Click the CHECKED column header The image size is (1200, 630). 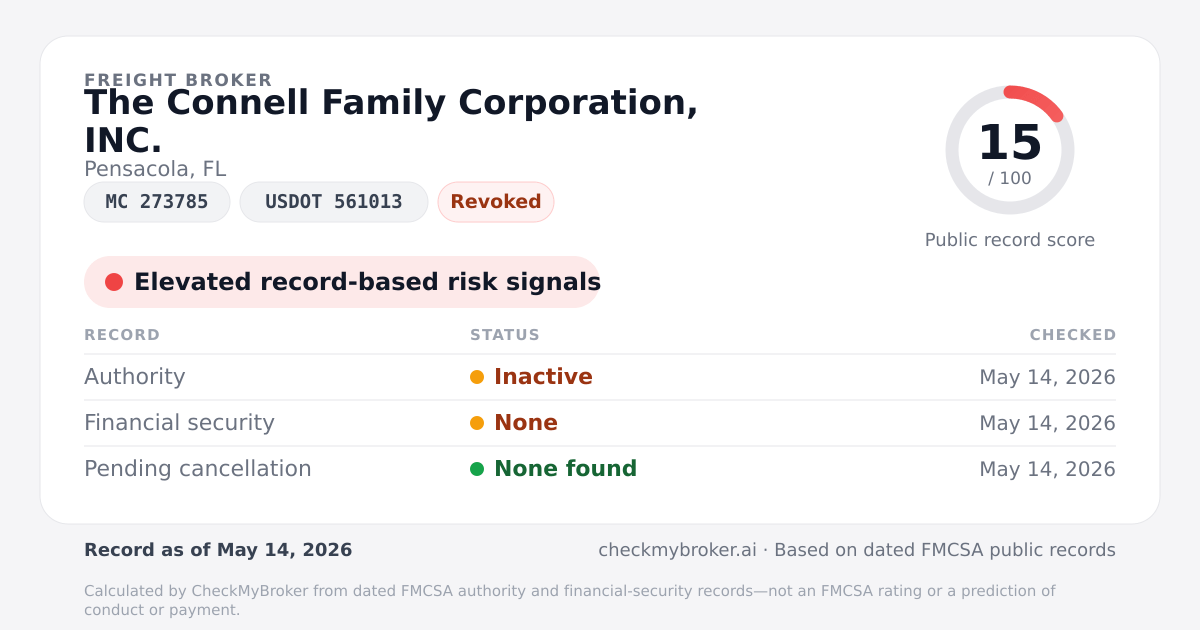pos(1073,335)
